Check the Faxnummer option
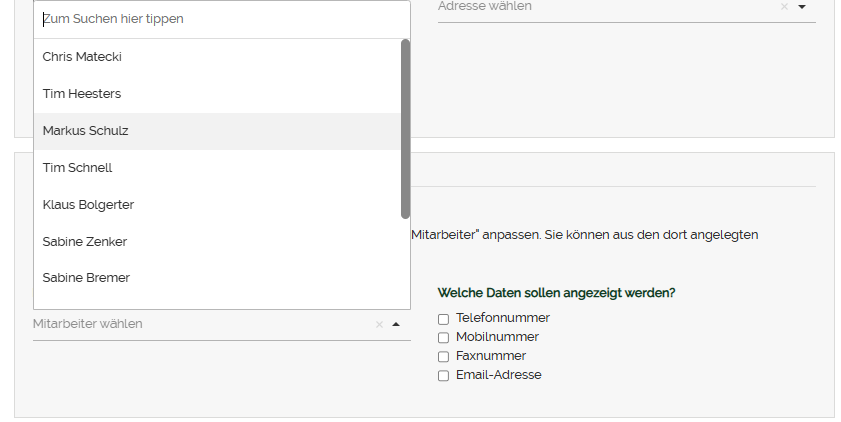Viewport: 841px width, 422px height. 443,357
